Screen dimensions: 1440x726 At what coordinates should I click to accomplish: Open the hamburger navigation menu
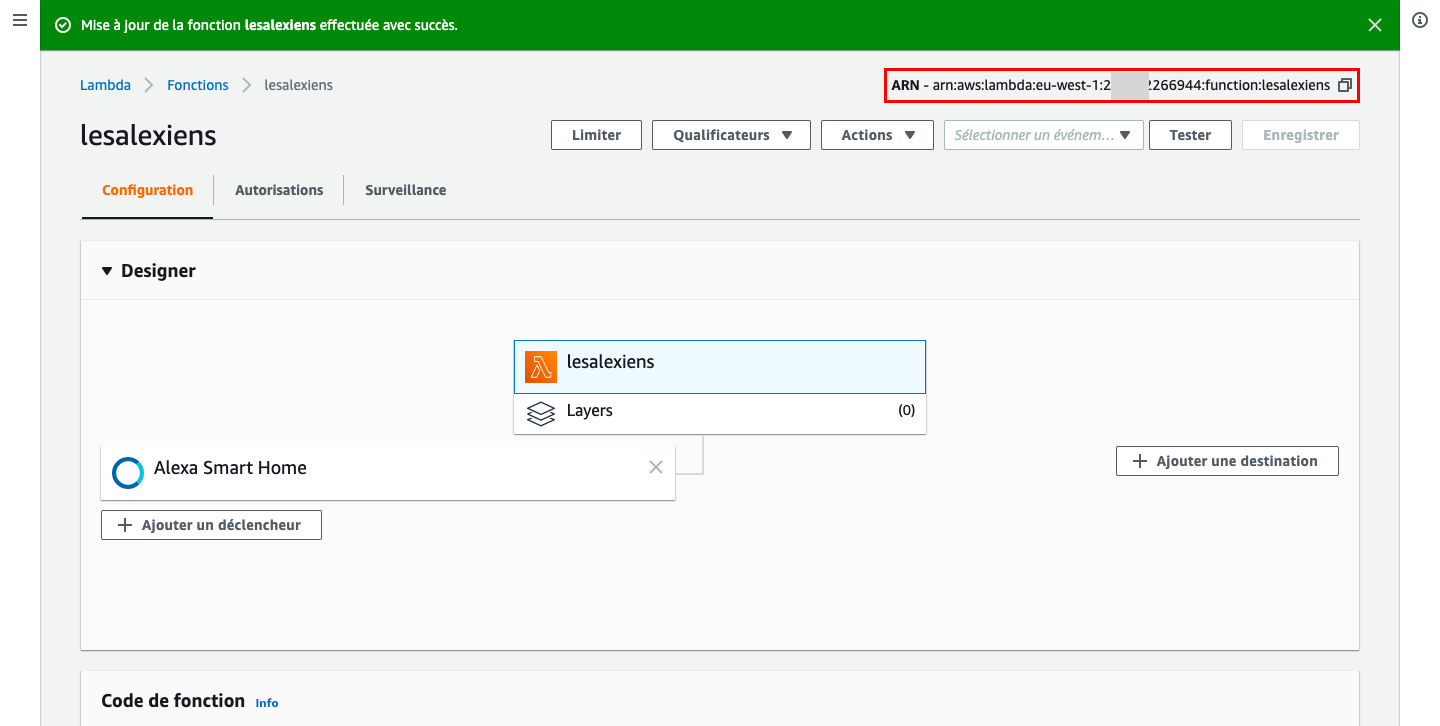tap(19, 21)
